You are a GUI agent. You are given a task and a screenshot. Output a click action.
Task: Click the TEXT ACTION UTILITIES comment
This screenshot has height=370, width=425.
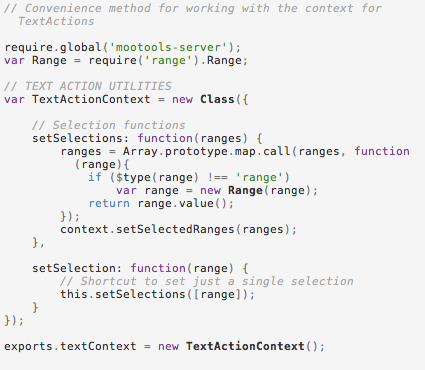pyautogui.click(x=88, y=86)
